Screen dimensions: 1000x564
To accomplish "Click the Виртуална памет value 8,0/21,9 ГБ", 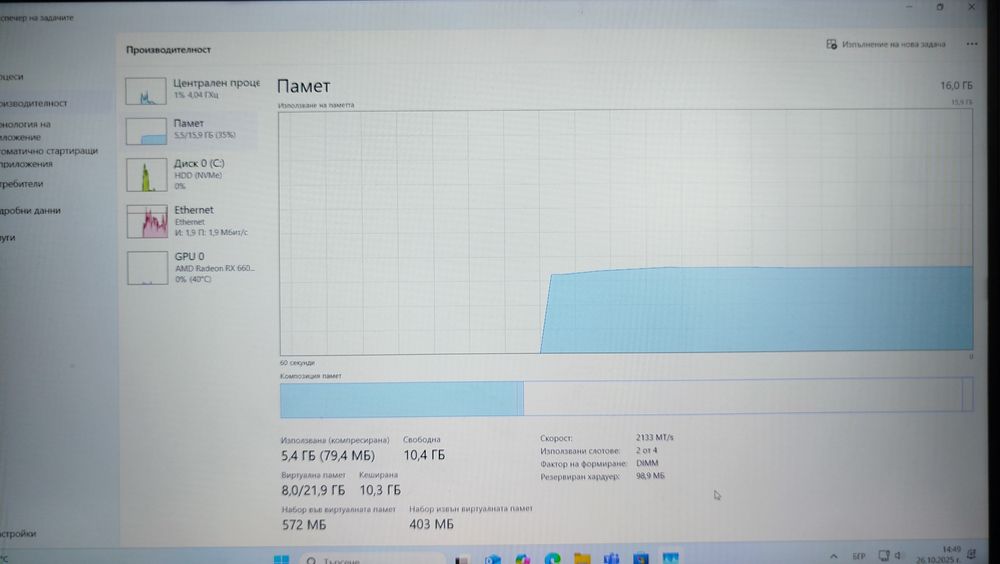I will click(x=313, y=490).
